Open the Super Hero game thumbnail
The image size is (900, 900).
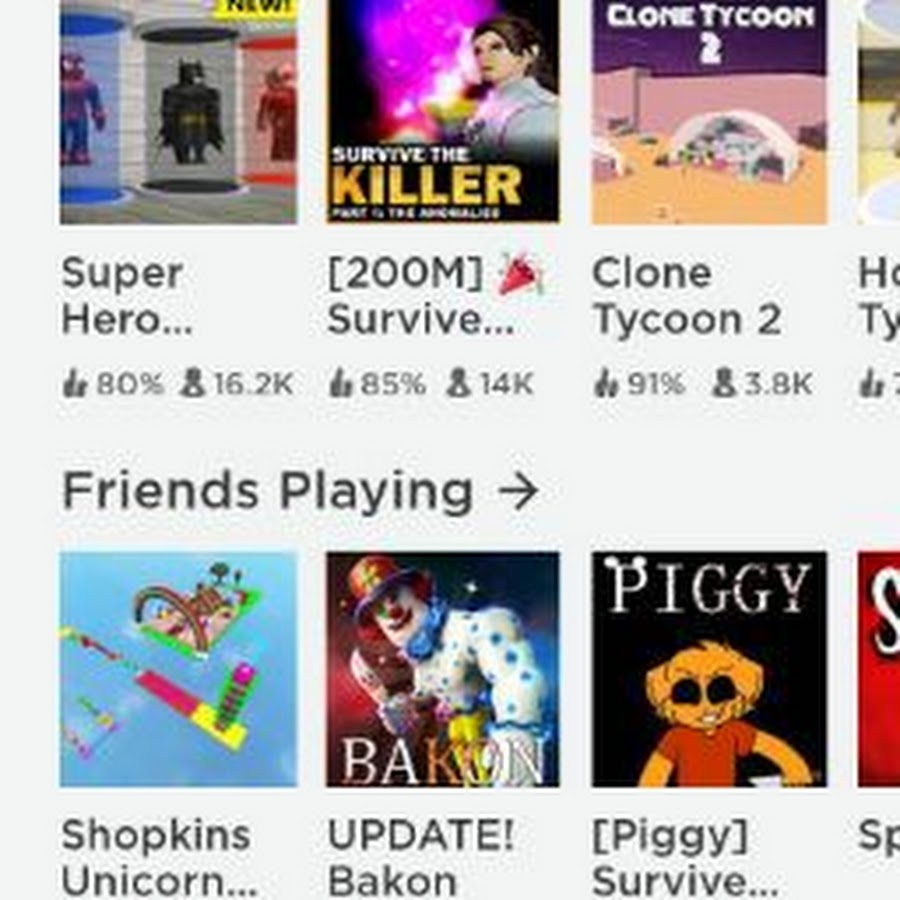coord(179,112)
